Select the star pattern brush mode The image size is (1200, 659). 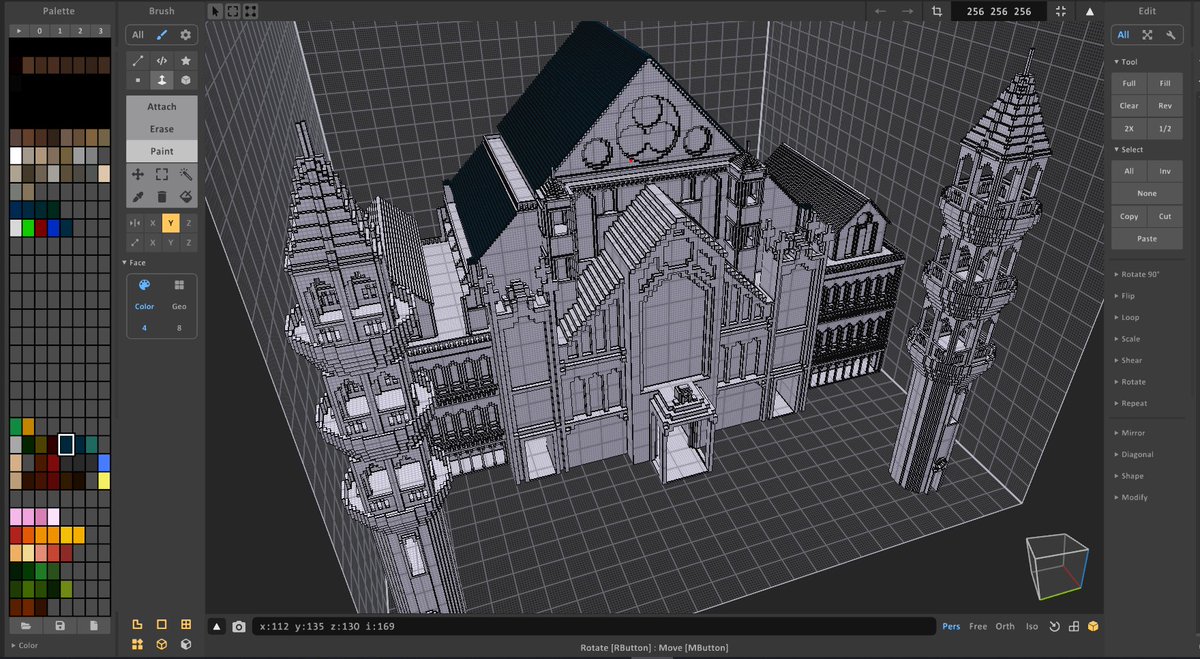click(x=185, y=60)
